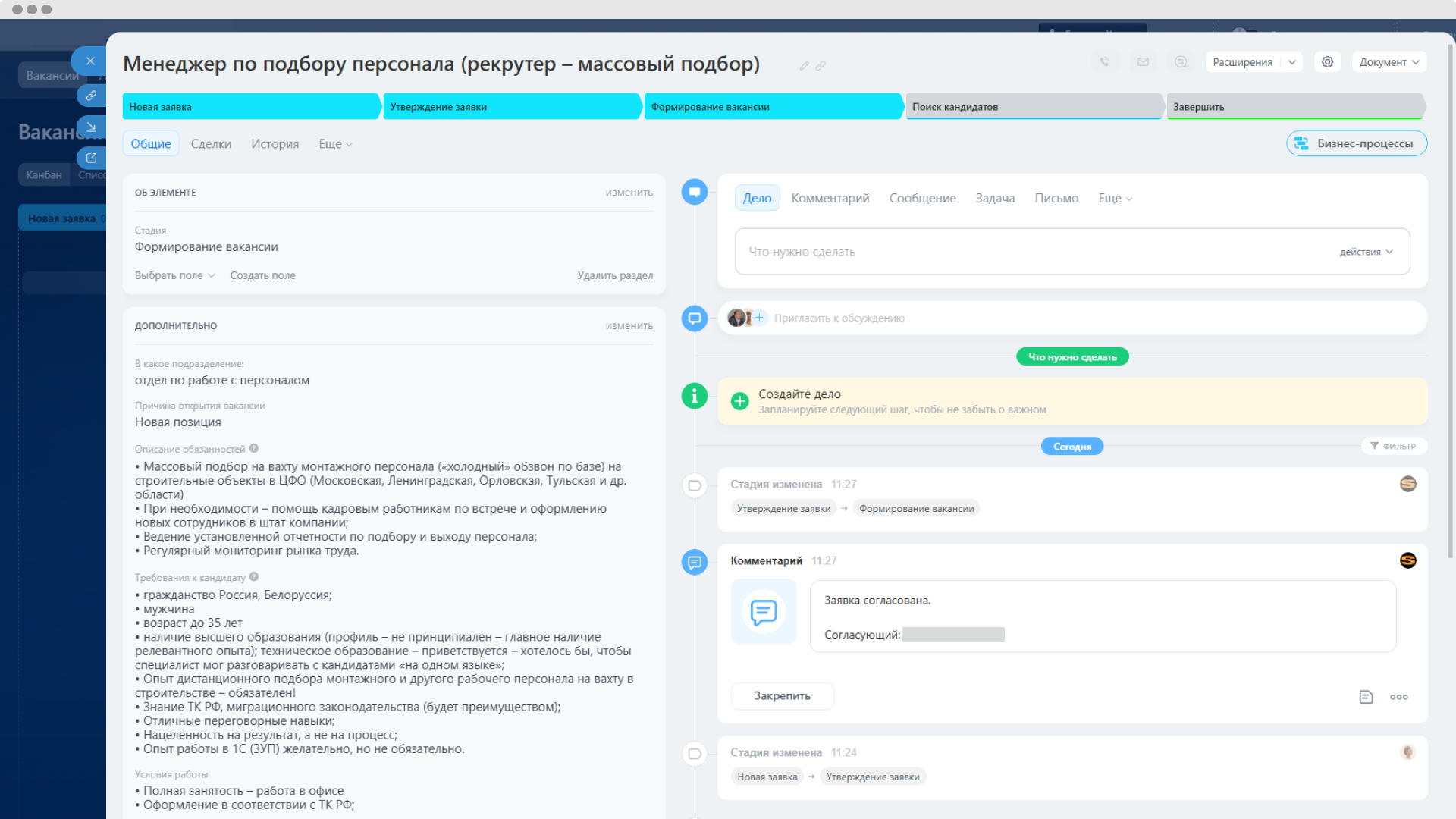
Task: Click green plus icon near Создайте дело
Action: click(739, 401)
